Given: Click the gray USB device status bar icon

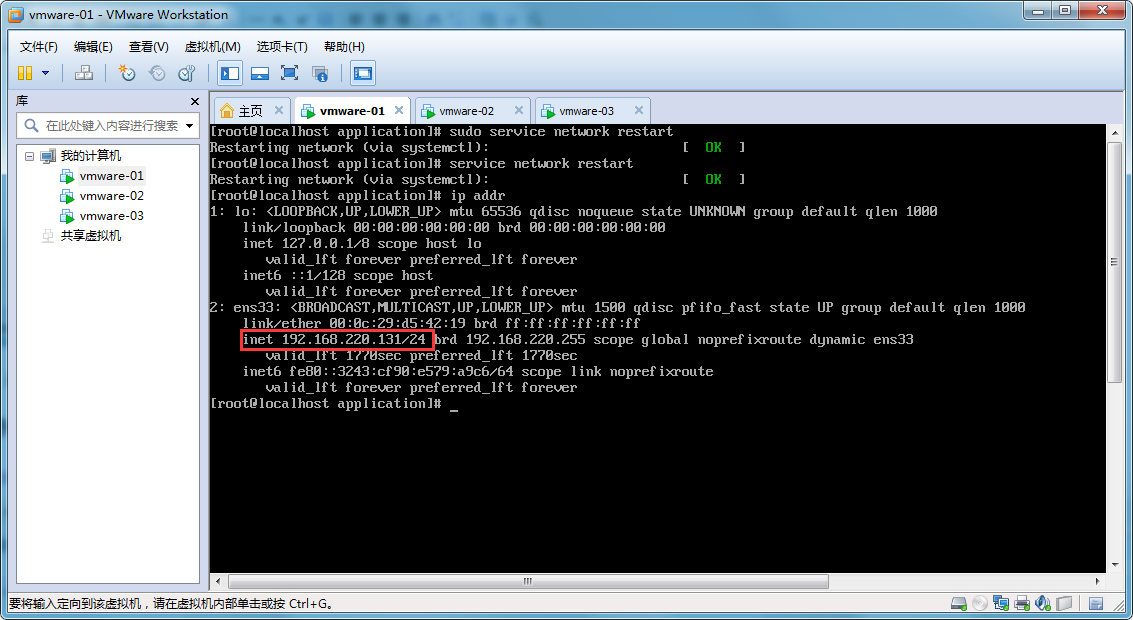Looking at the screenshot, I should 1064,603.
